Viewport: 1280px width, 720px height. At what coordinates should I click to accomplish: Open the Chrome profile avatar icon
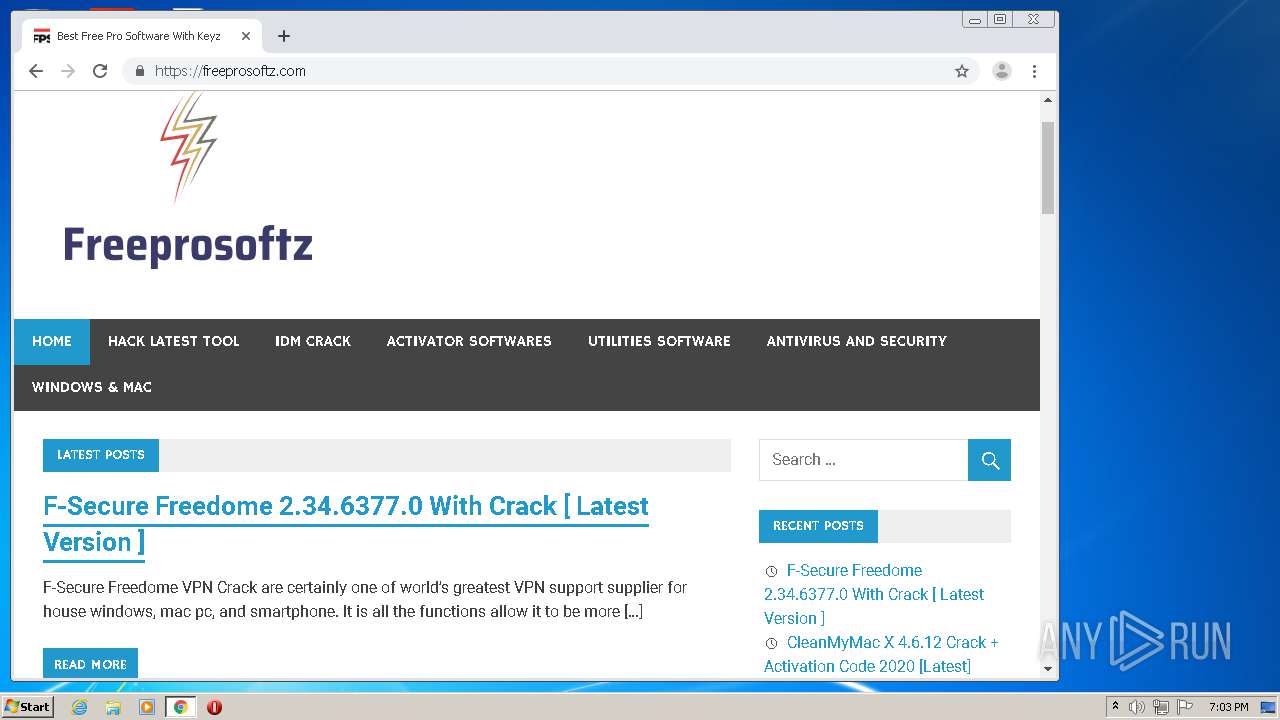point(1001,71)
